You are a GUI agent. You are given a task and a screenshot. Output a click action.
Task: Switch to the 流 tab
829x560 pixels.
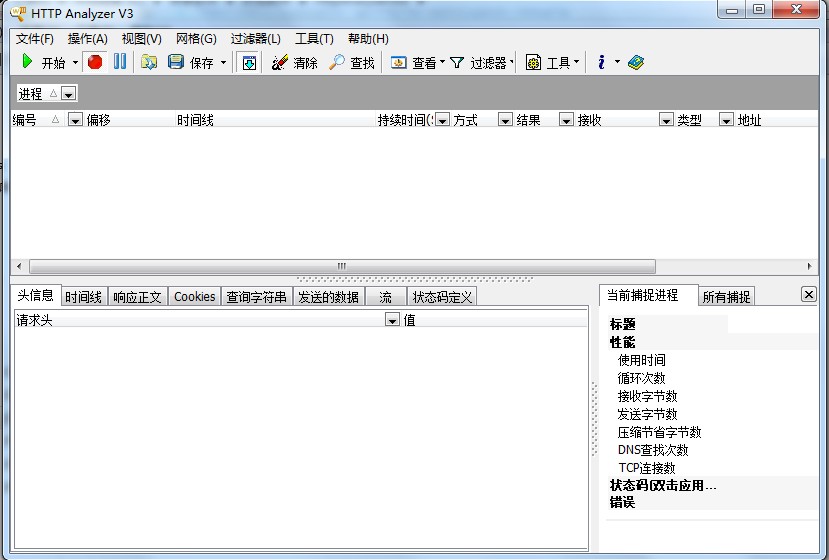coord(385,297)
